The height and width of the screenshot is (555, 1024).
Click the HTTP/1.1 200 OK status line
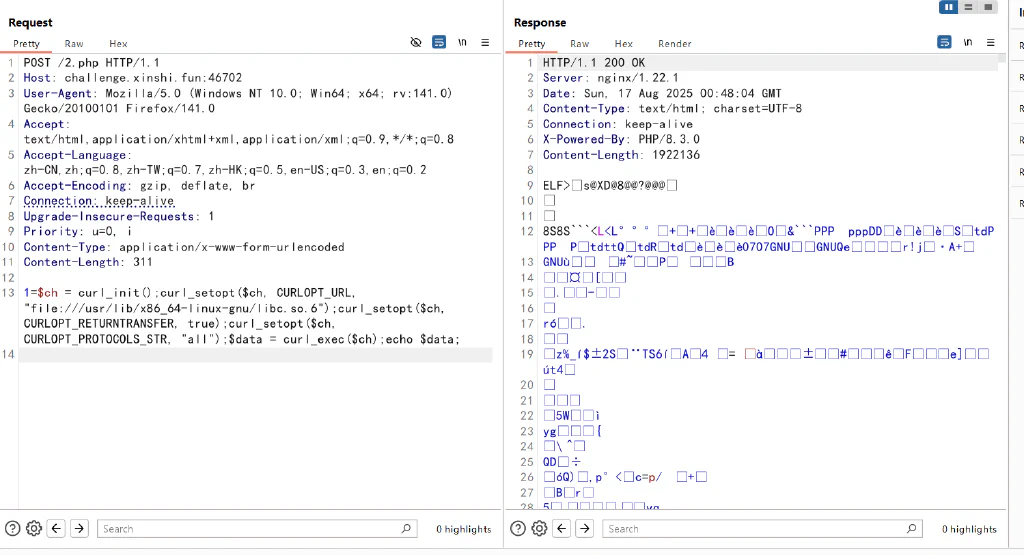(x=594, y=63)
